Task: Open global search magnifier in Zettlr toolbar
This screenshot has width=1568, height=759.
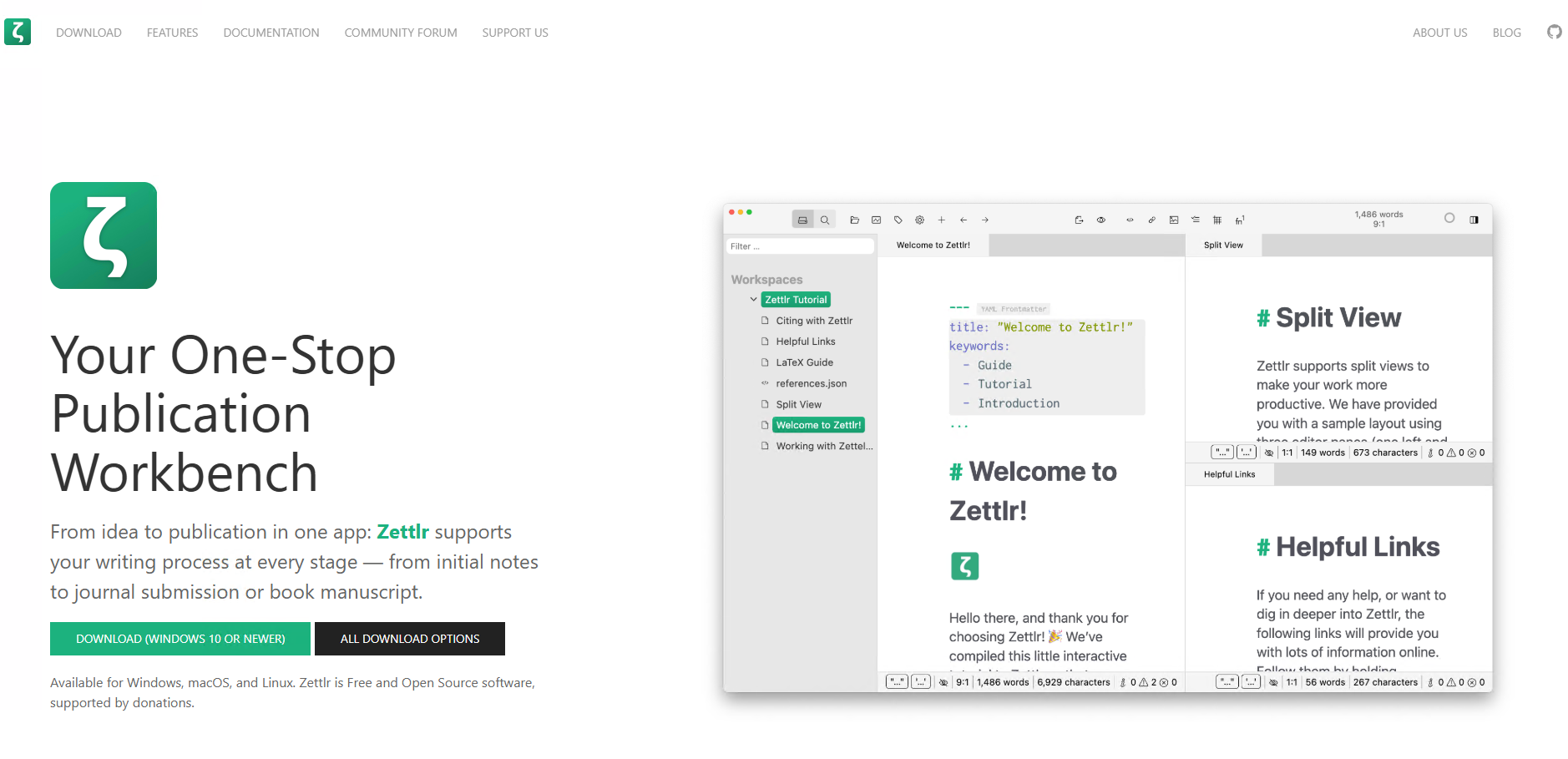Action: coord(824,220)
